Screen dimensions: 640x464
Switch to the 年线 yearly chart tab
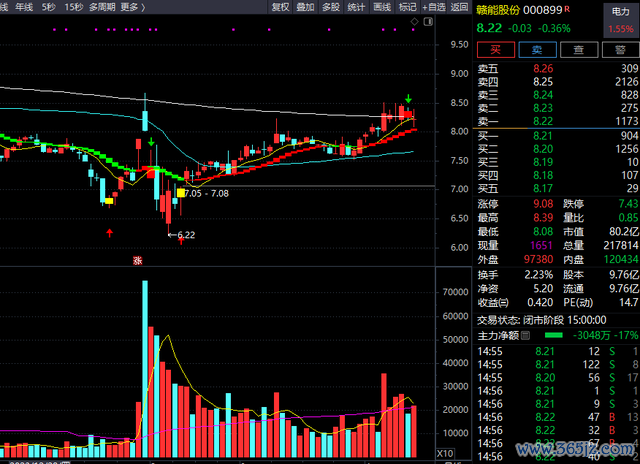click(x=23, y=7)
